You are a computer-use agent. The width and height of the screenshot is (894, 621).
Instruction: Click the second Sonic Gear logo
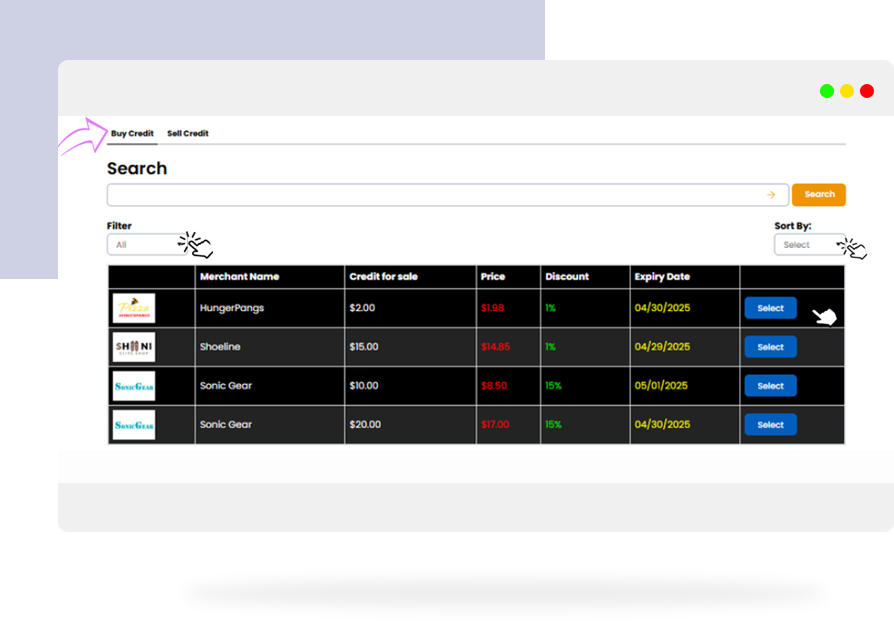(134, 425)
